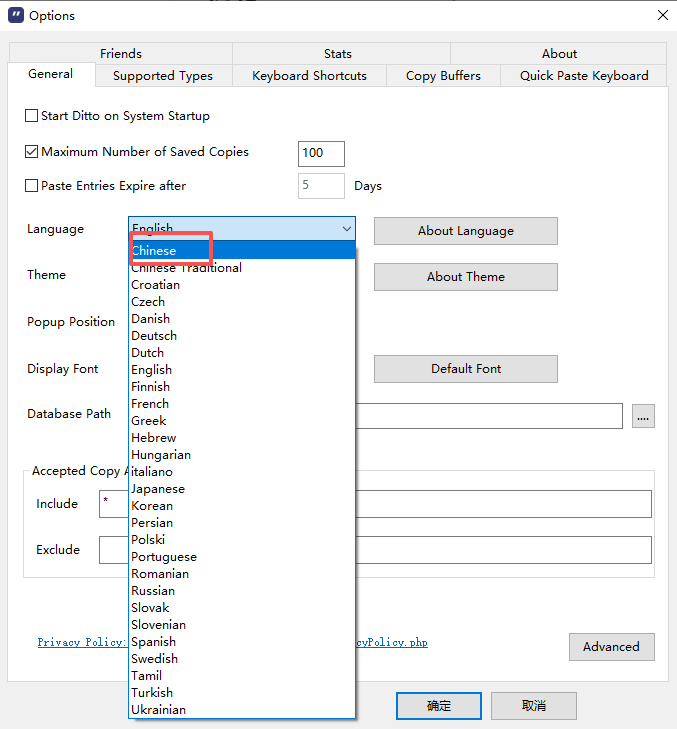
Task: Switch to the Friends tab
Action: tap(121, 53)
